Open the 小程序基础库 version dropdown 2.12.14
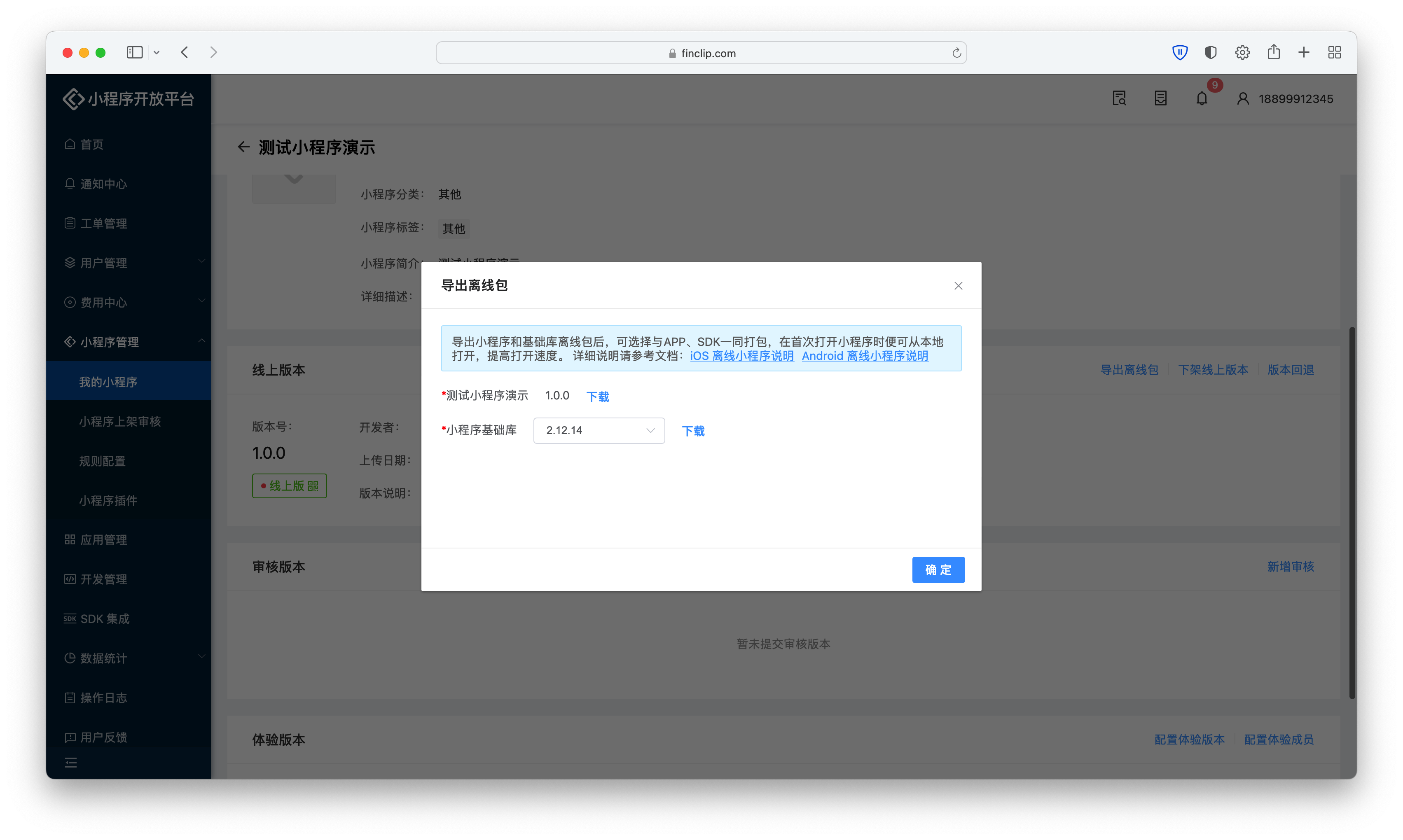Screen dimensions: 1403x840 coord(599,431)
